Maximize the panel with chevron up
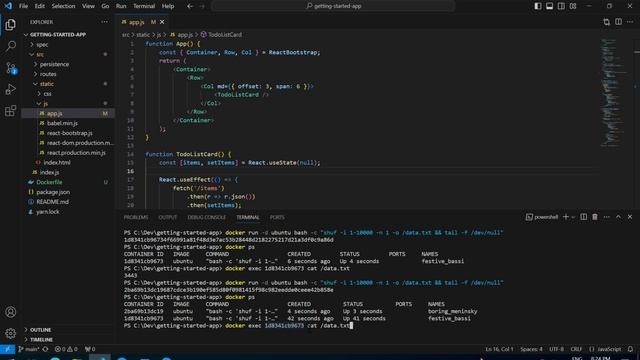This screenshot has height=360, width=640. point(618,217)
